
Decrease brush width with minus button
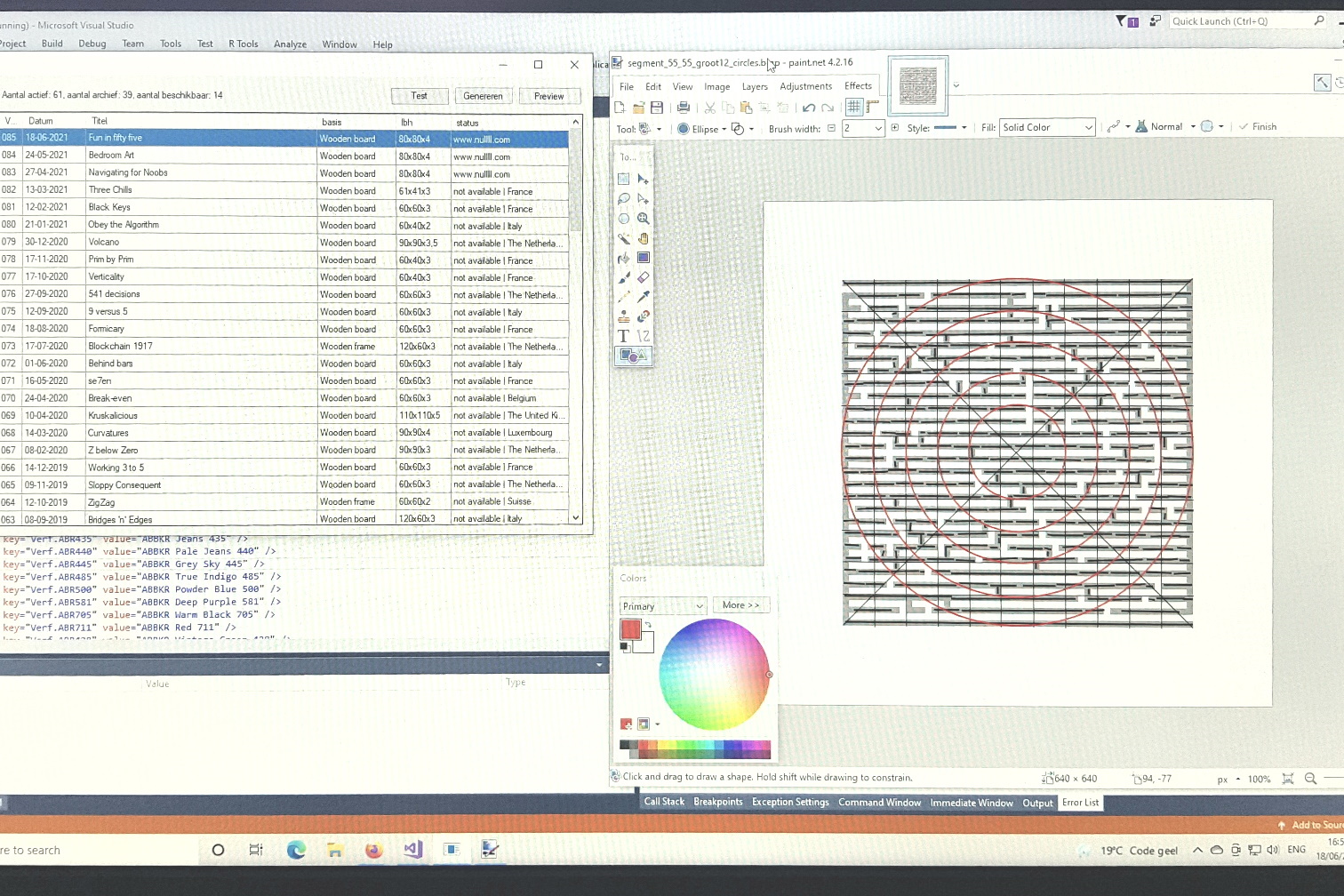click(x=832, y=128)
